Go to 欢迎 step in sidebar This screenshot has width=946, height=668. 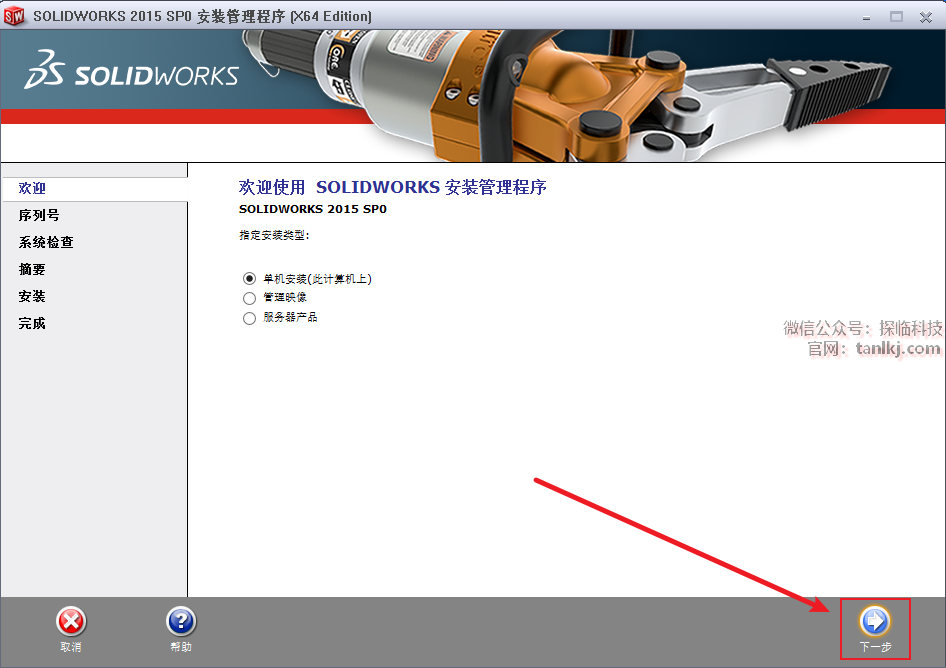[x=32, y=188]
